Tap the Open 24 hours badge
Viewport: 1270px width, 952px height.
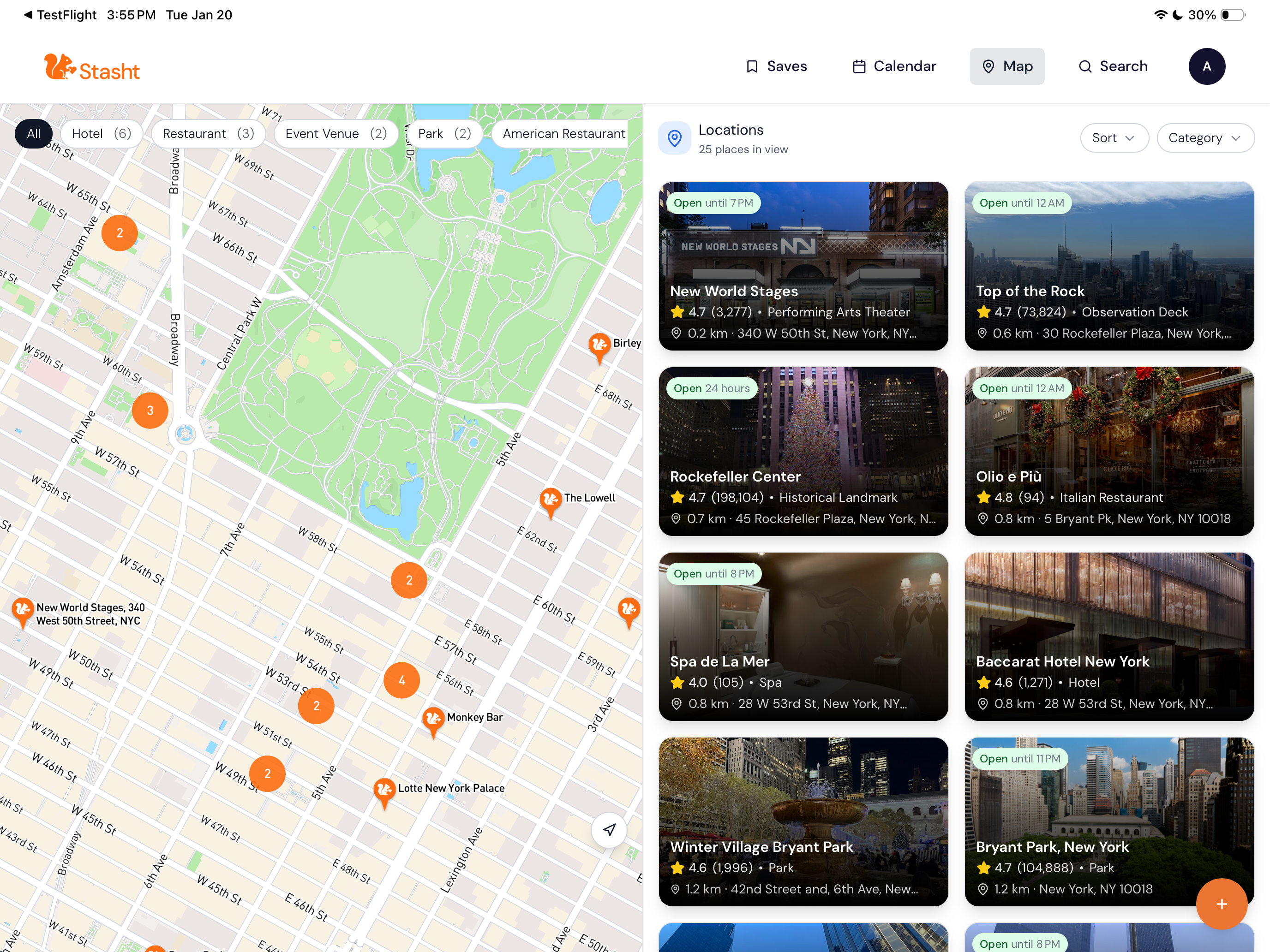[x=711, y=388]
